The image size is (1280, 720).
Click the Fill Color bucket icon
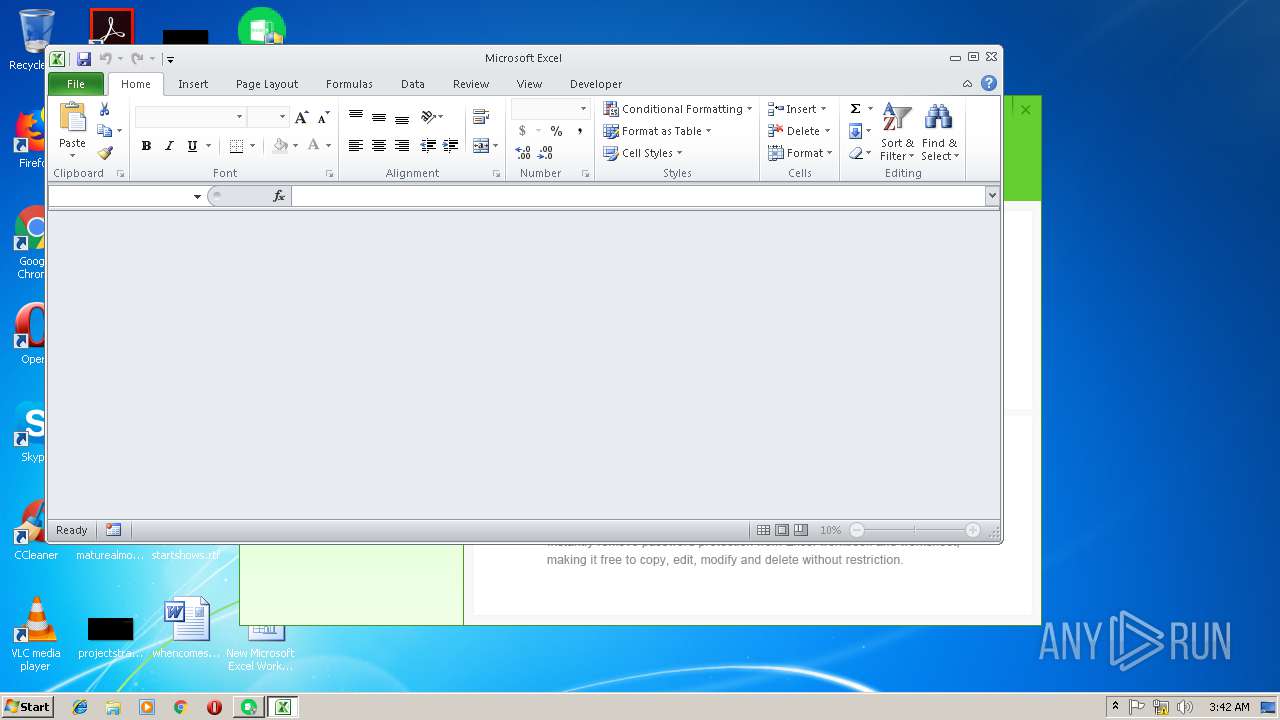click(x=280, y=146)
